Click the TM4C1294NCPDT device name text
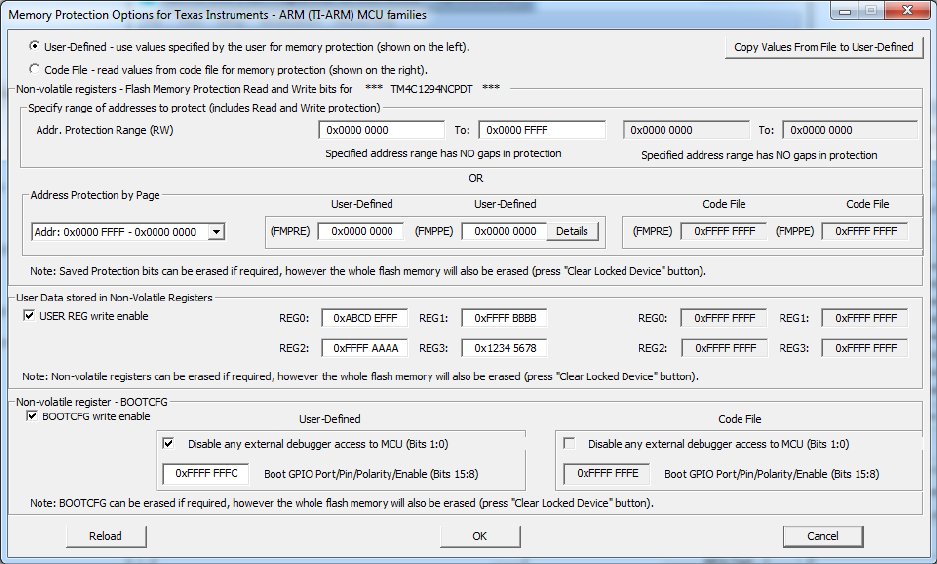 [431, 89]
